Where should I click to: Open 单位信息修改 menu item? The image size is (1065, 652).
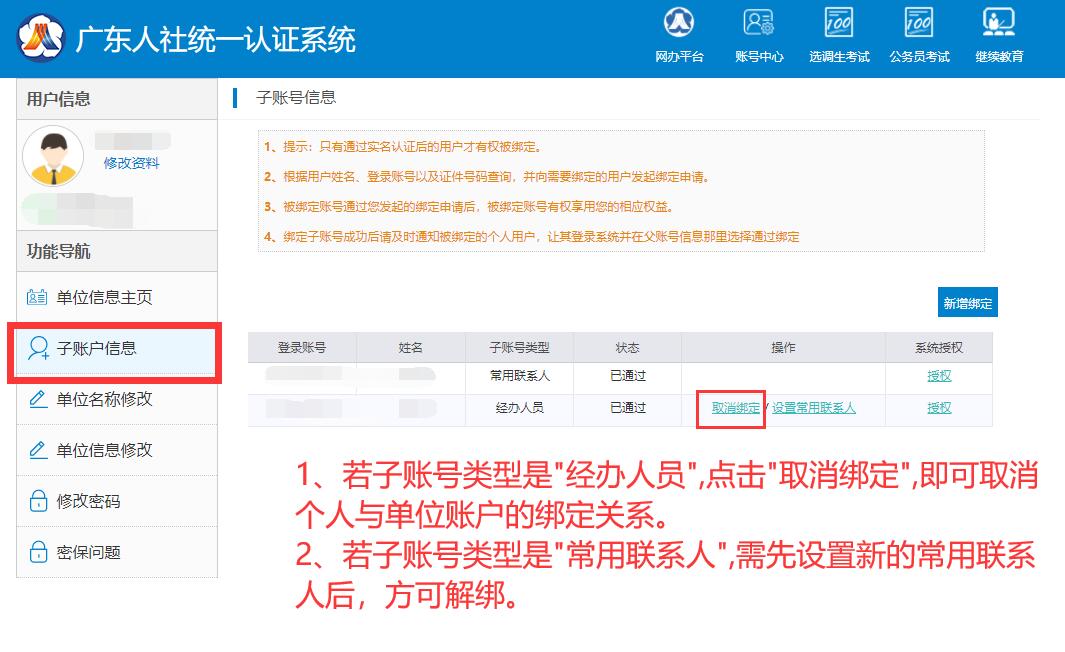(x=104, y=451)
